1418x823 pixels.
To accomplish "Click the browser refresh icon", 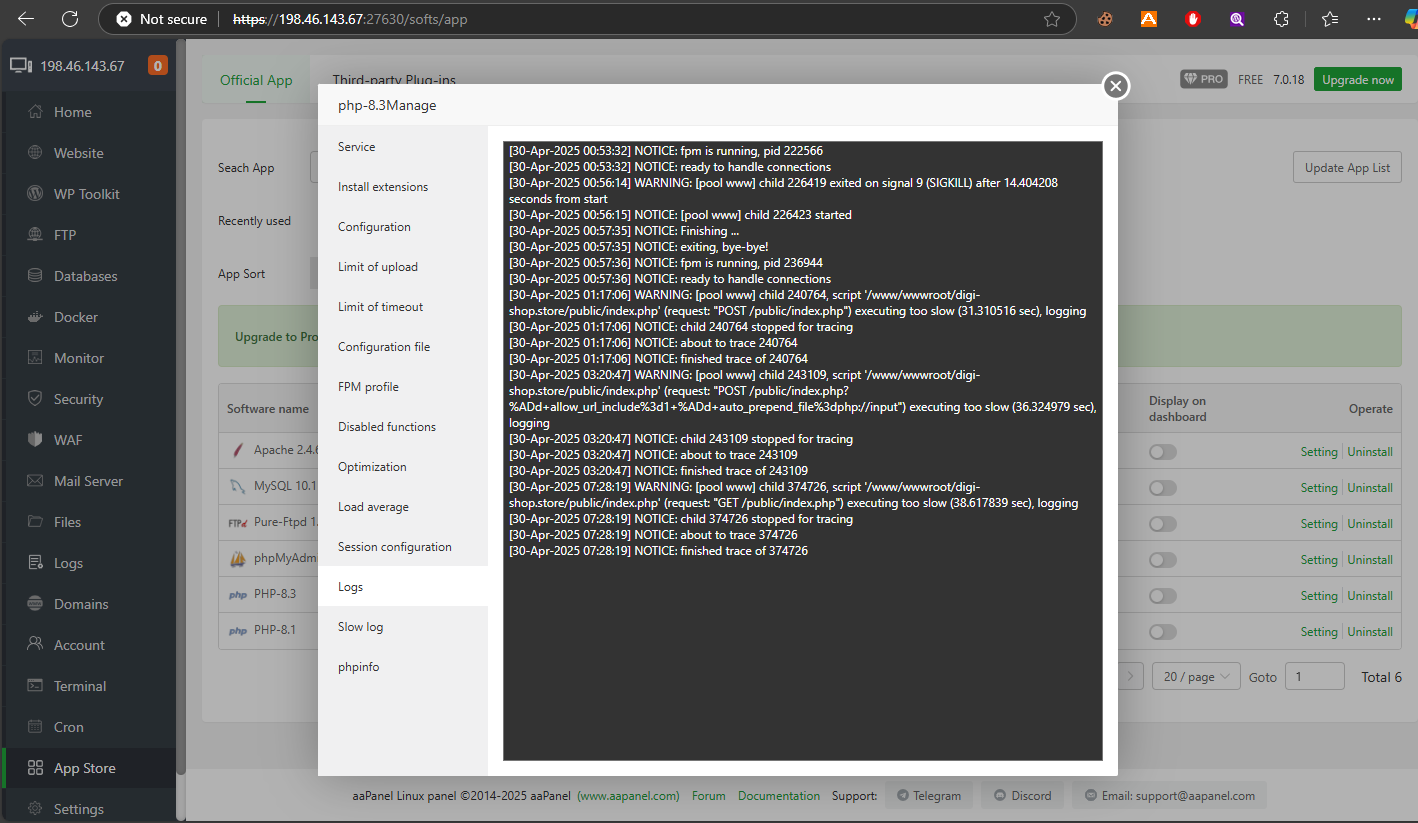I will (69, 19).
